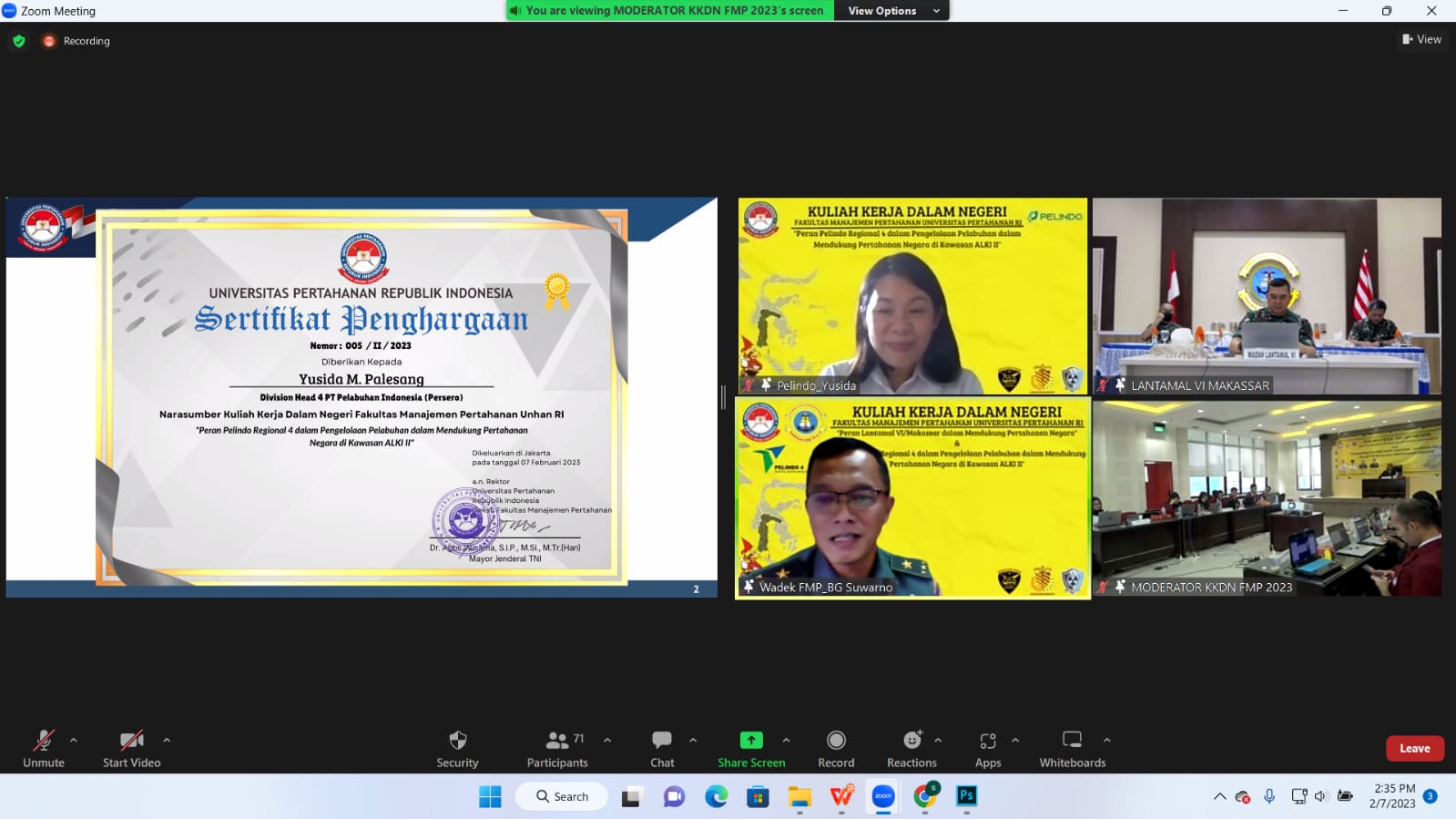The height and width of the screenshot is (819, 1456).
Task: Open Photoshop from taskbar
Action: pyautogui.click(x=966, y=797)
